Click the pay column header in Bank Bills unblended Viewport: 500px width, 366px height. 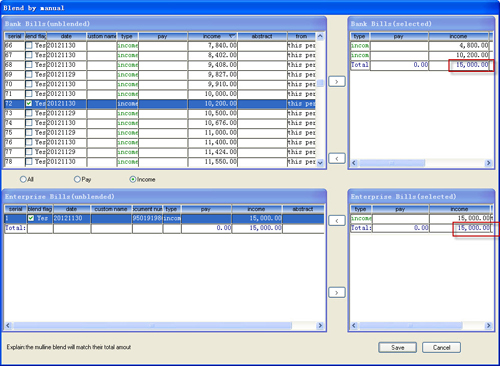tap(163, 36)
